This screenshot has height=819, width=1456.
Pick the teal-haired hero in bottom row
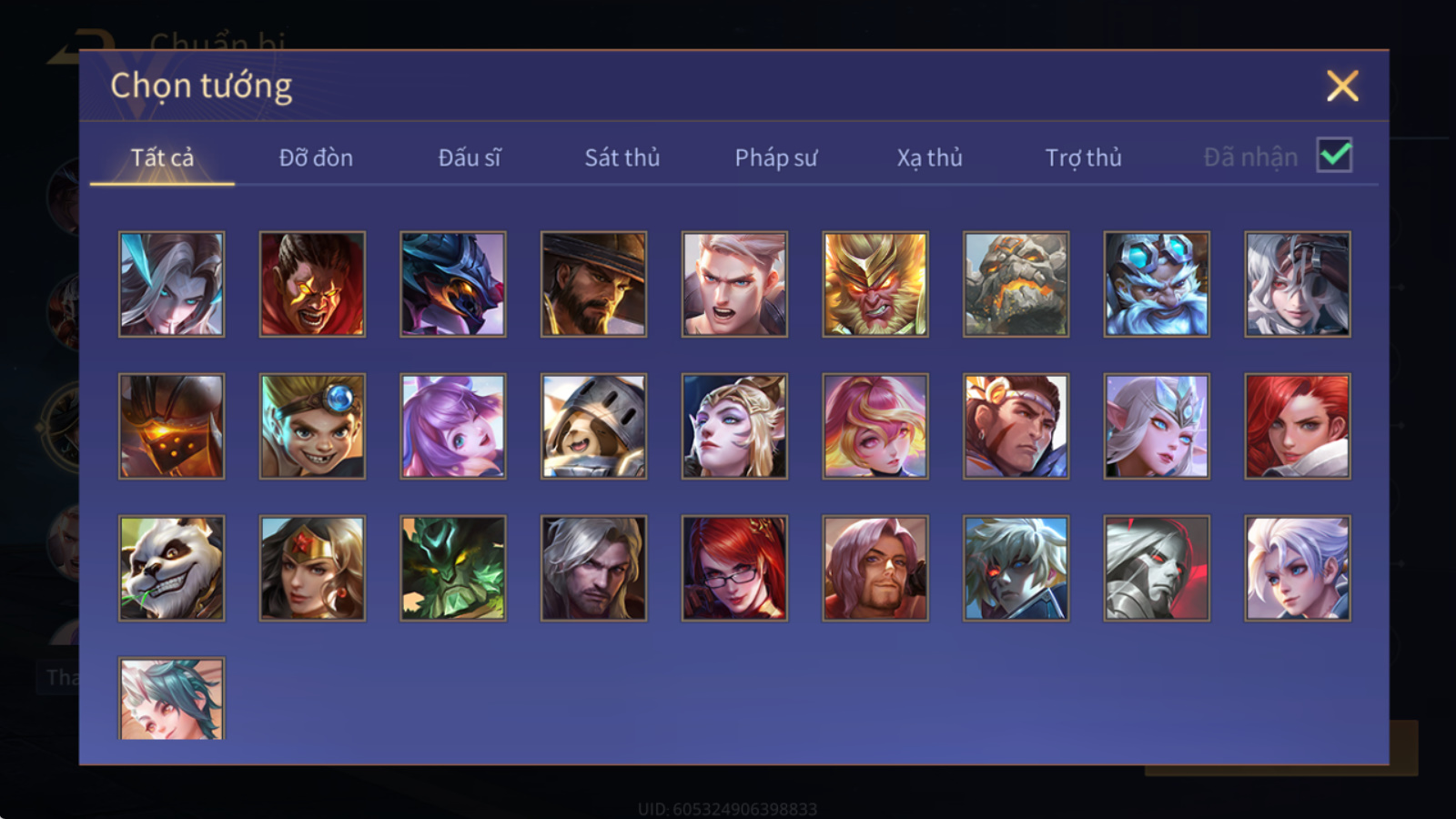[x=171, y=698]
